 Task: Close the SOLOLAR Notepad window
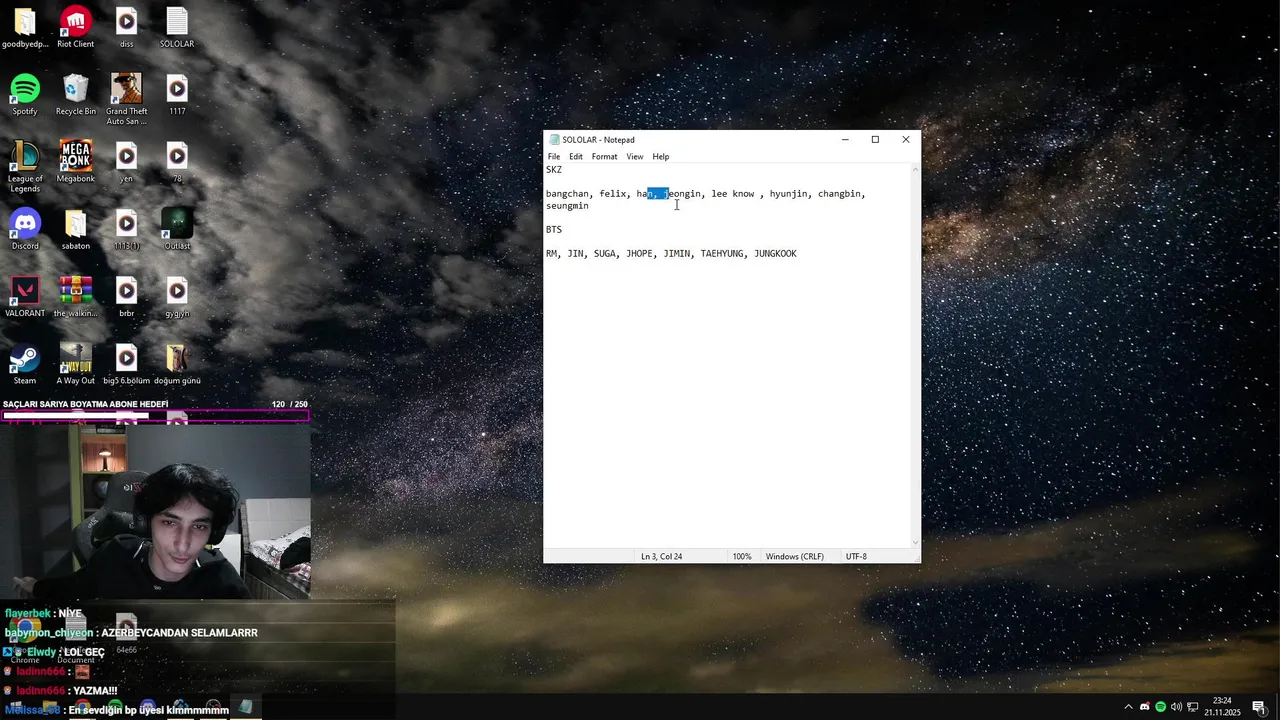[906, 140]
